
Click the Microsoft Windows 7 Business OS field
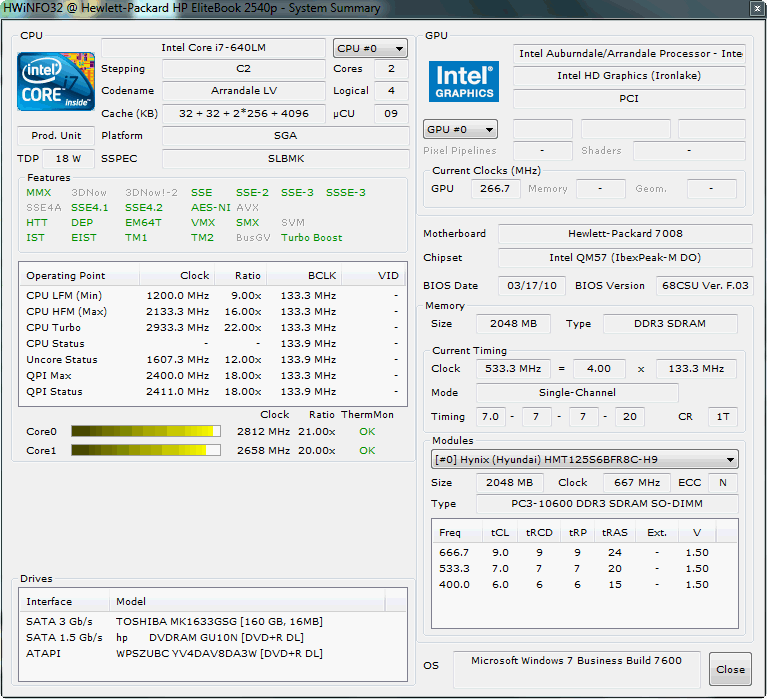[576, 669]
